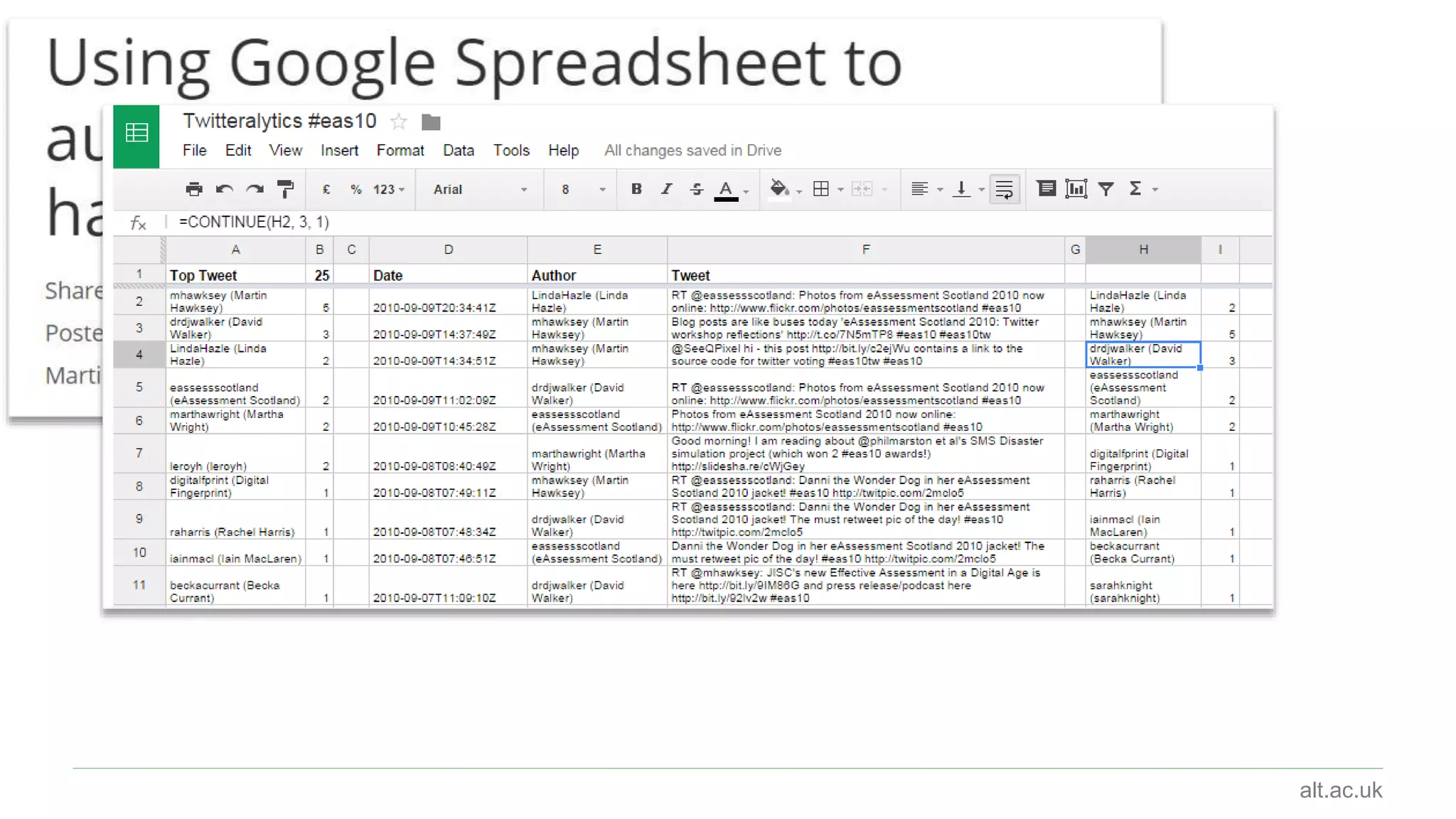Click the filter funnel icon

[x=1106, y=189]
